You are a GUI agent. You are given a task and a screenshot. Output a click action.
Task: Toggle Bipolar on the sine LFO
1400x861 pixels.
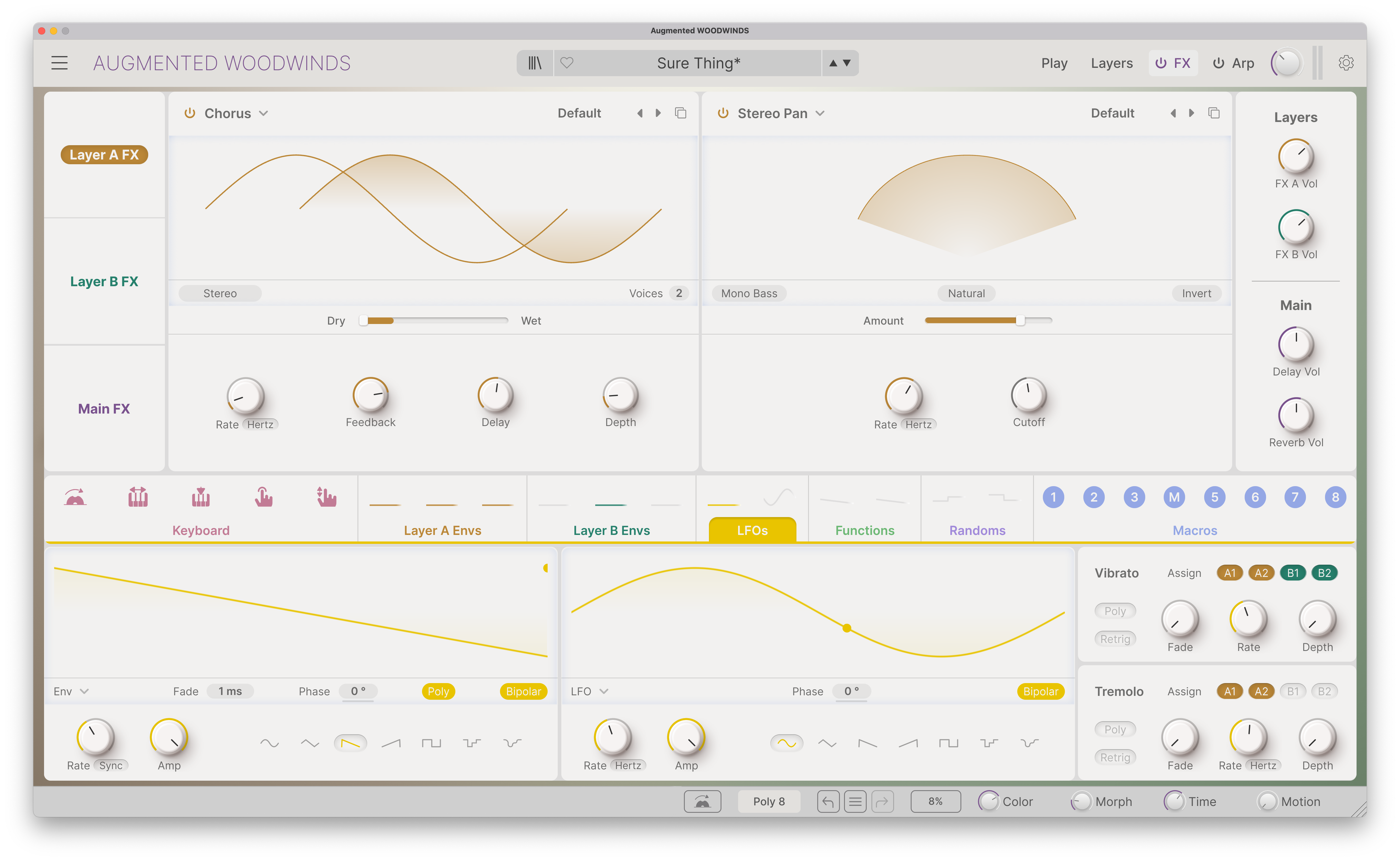(1040, 691)
